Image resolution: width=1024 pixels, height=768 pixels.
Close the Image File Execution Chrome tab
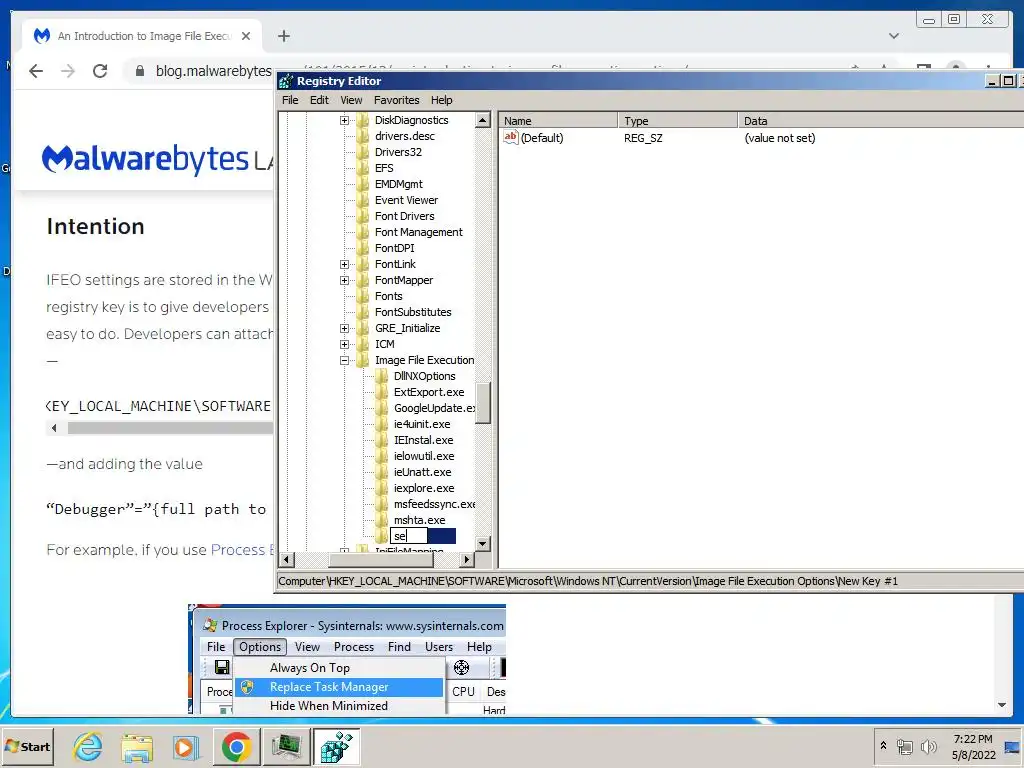pos(246,36)
